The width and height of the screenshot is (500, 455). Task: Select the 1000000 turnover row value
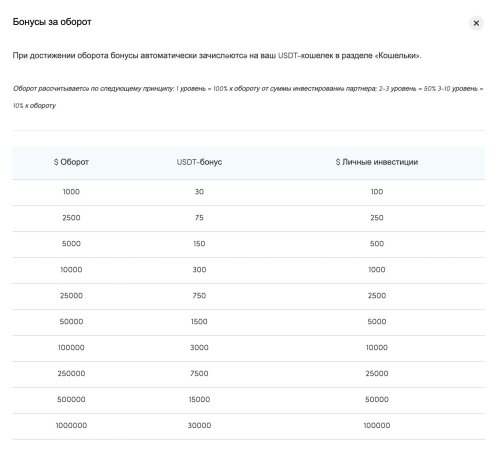coord(71,425)
